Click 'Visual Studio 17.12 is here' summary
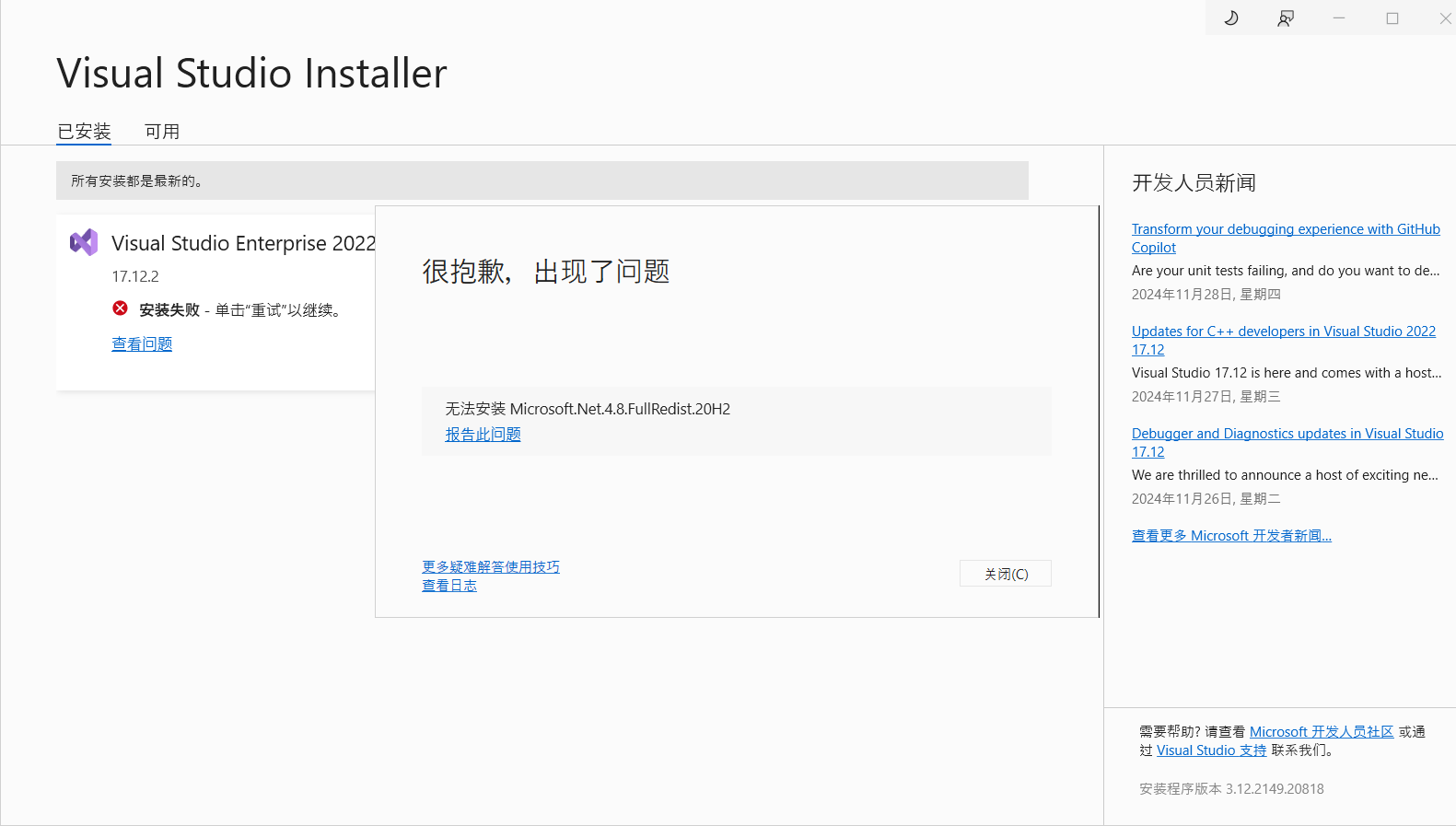The width and height of the screenshot is (1456, 826). tap(1287, 373)
